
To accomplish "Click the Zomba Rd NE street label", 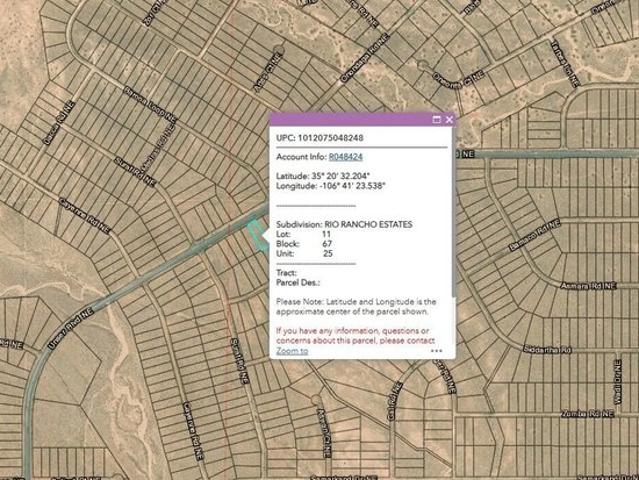I will pyautogui.click(x=587, y=414).
